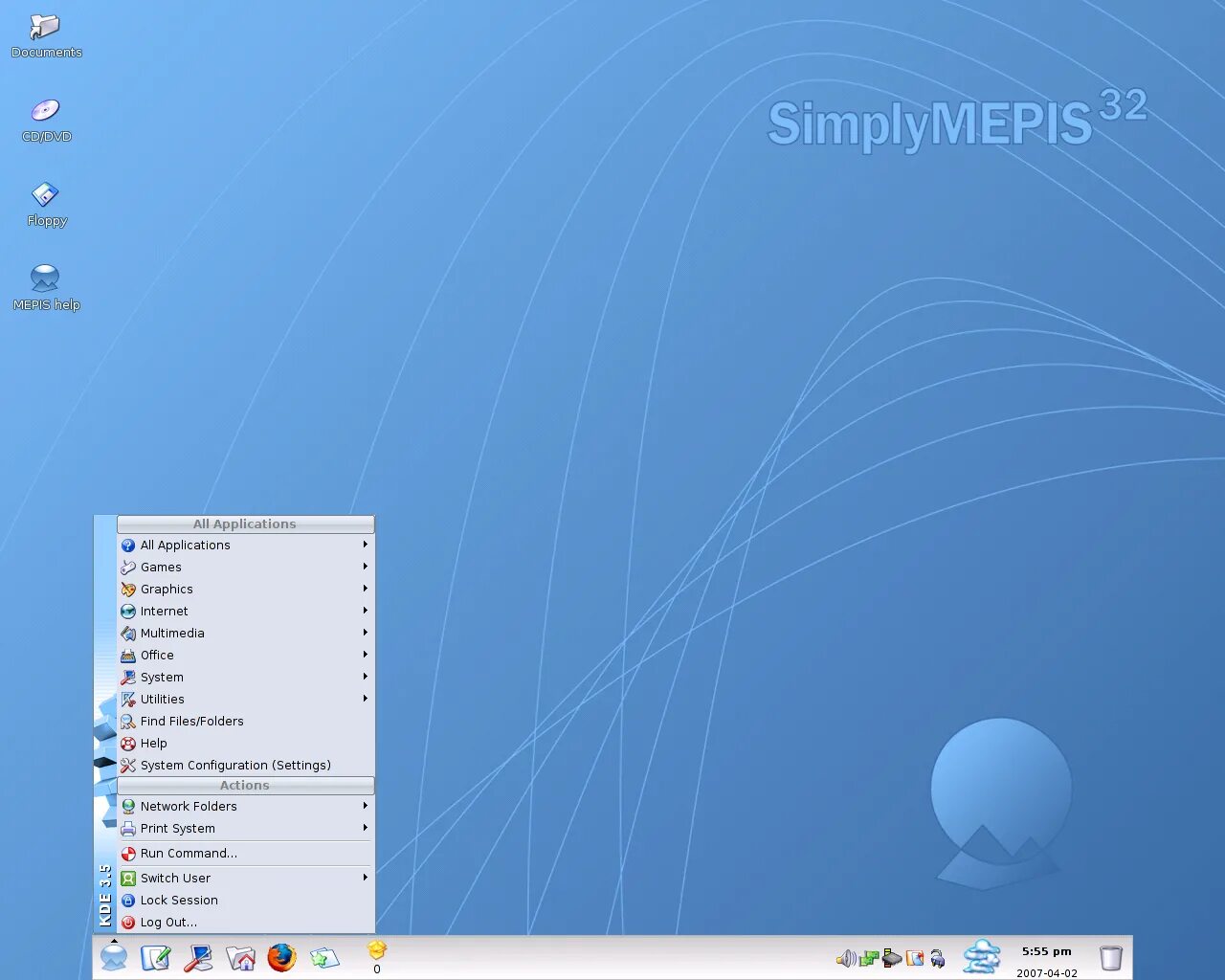Click the folder-with-star panel icon
1225x980 pixels.
324,957
